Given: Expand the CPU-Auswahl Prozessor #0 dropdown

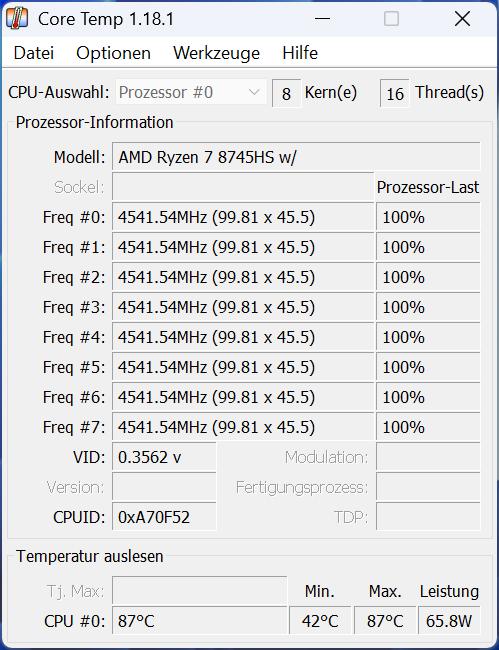Looking at the screenshot, I should pos(191,92).
